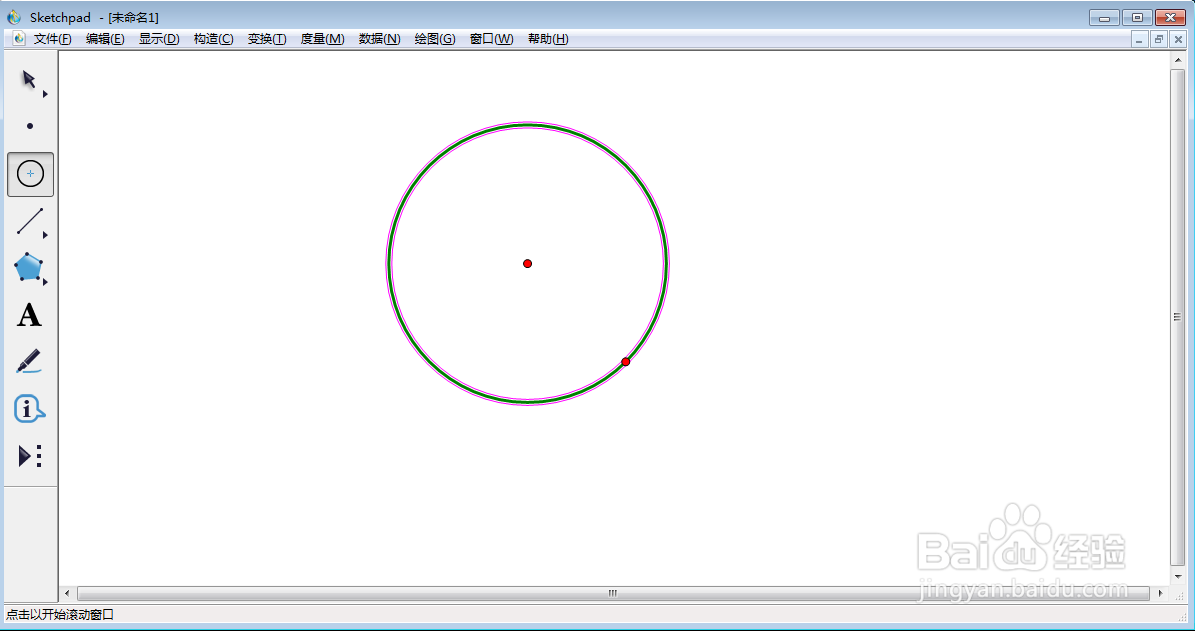The width and height of the screenshot is (1195, 631).
Task: Close the Sketchpad application window
Action: click(1171, 18)
